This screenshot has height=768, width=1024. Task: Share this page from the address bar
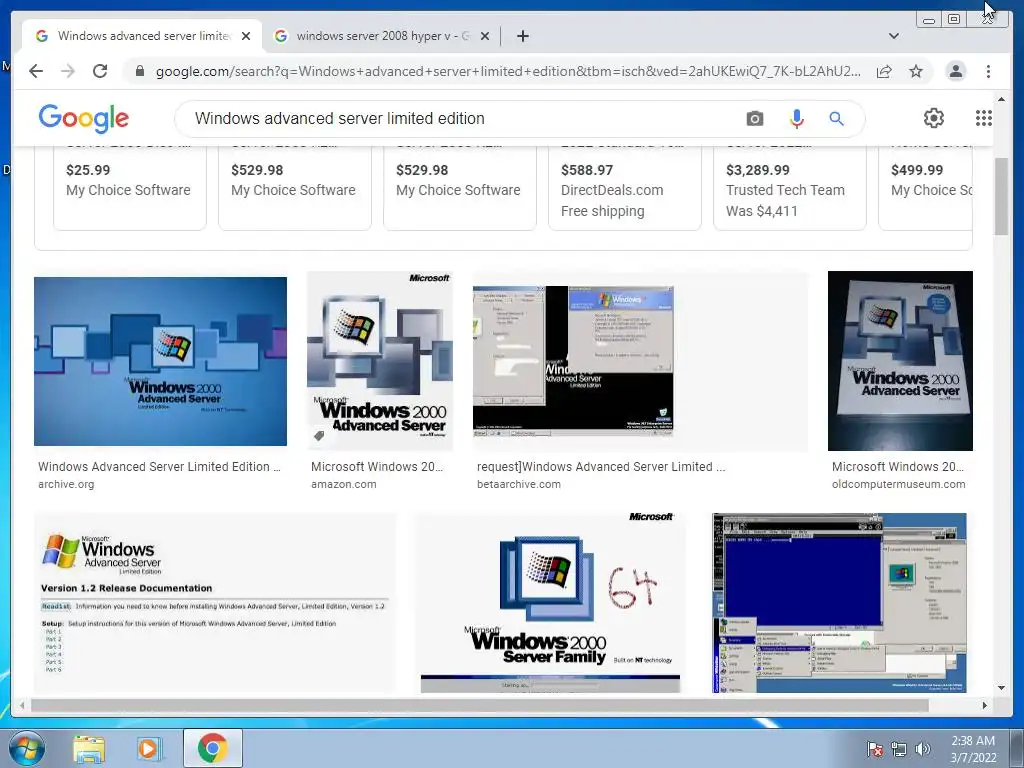point(884,71)
